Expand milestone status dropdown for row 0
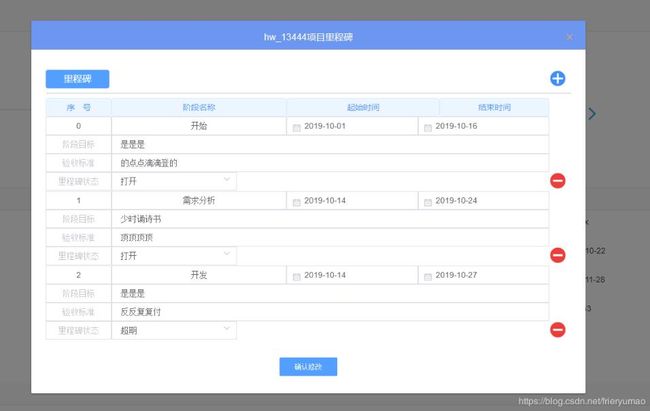Image resolution: width=650 pixels, height=411 pixels. pyautogui.click(x=174, y=181)
